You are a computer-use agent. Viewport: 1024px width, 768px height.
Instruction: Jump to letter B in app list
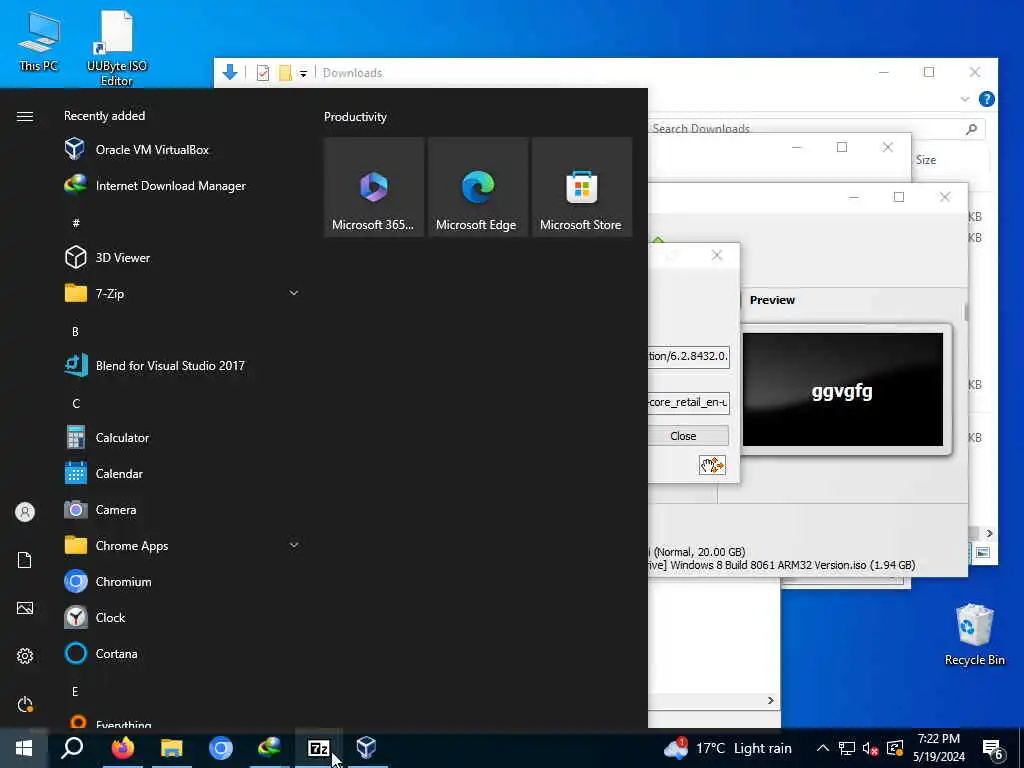(75, 331)
